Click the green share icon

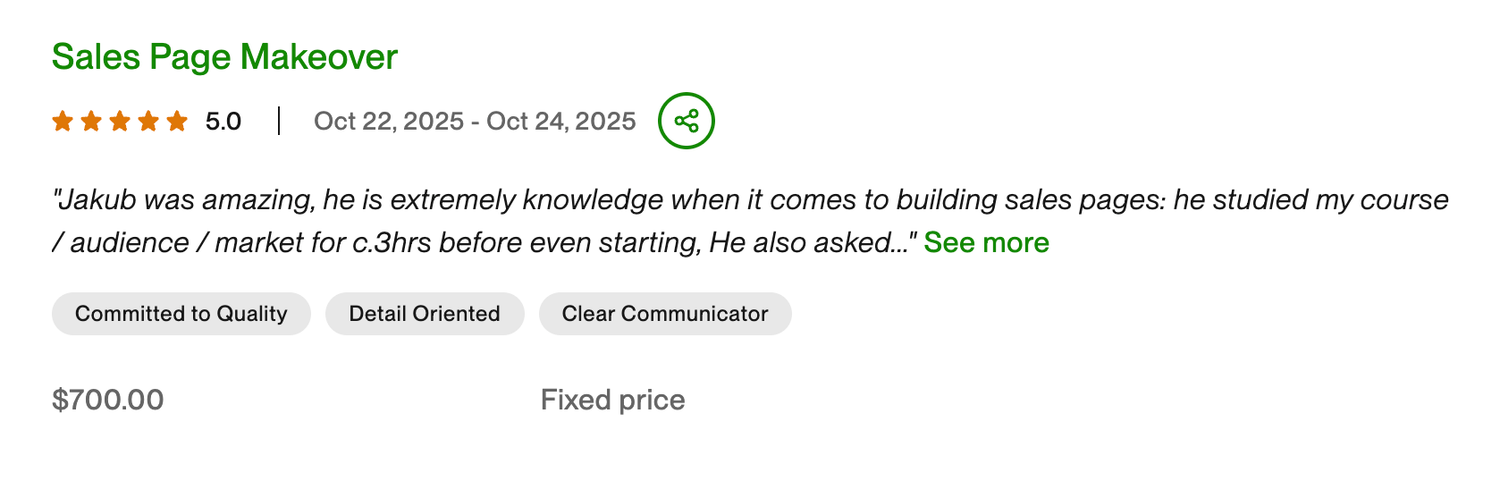[686, 121]
